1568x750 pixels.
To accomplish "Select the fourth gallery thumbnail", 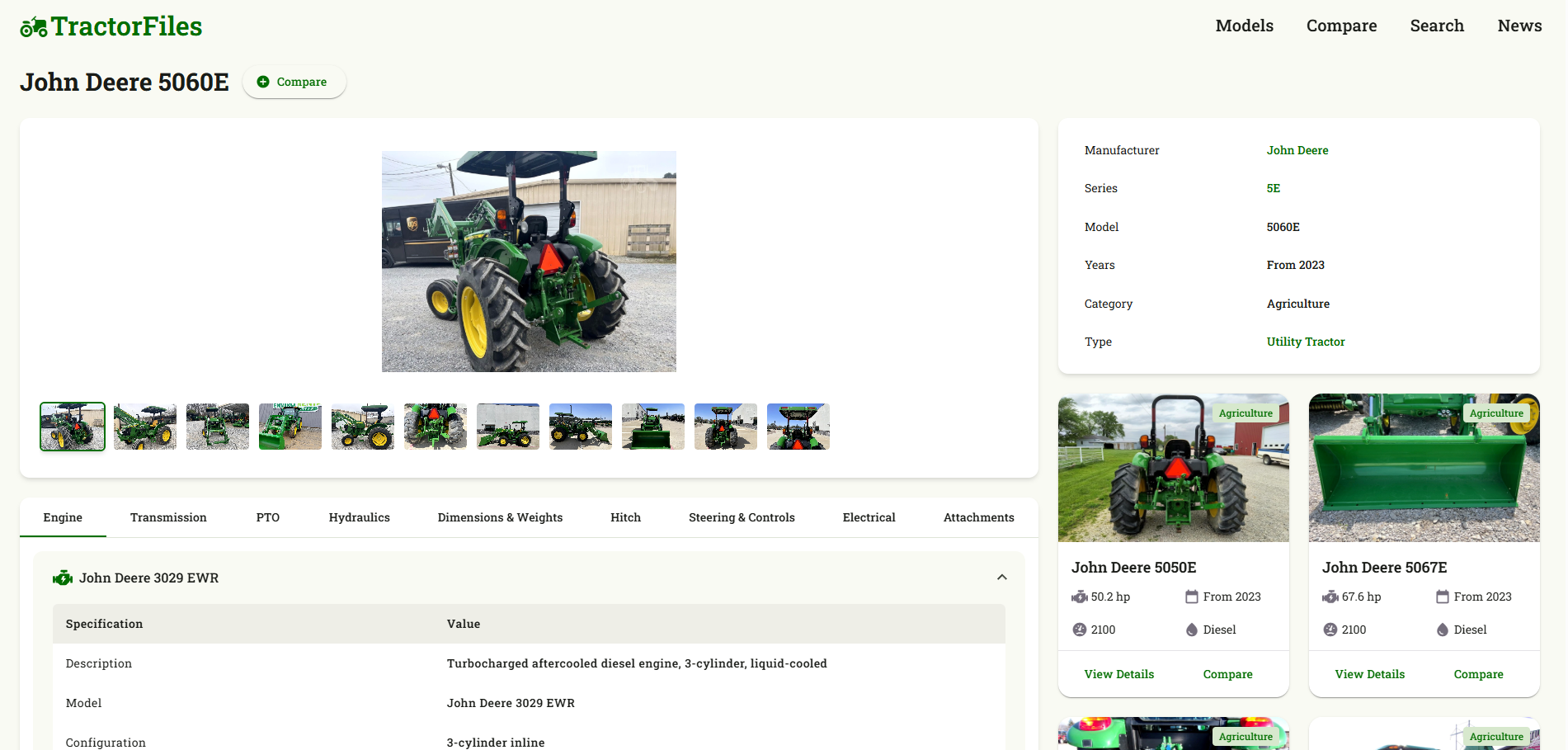I will click(x=290, y=427).
